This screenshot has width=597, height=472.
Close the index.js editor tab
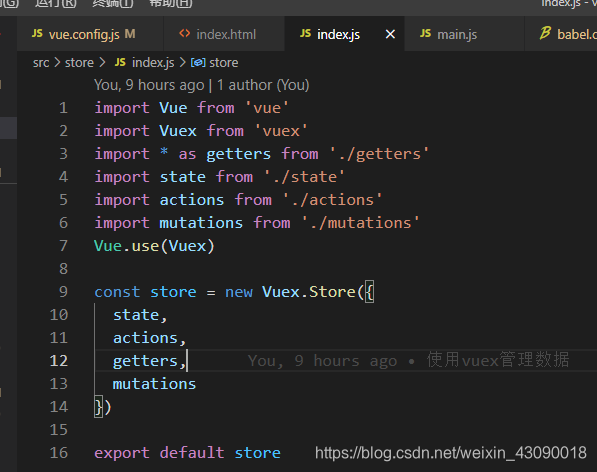[x=390, y=34]
